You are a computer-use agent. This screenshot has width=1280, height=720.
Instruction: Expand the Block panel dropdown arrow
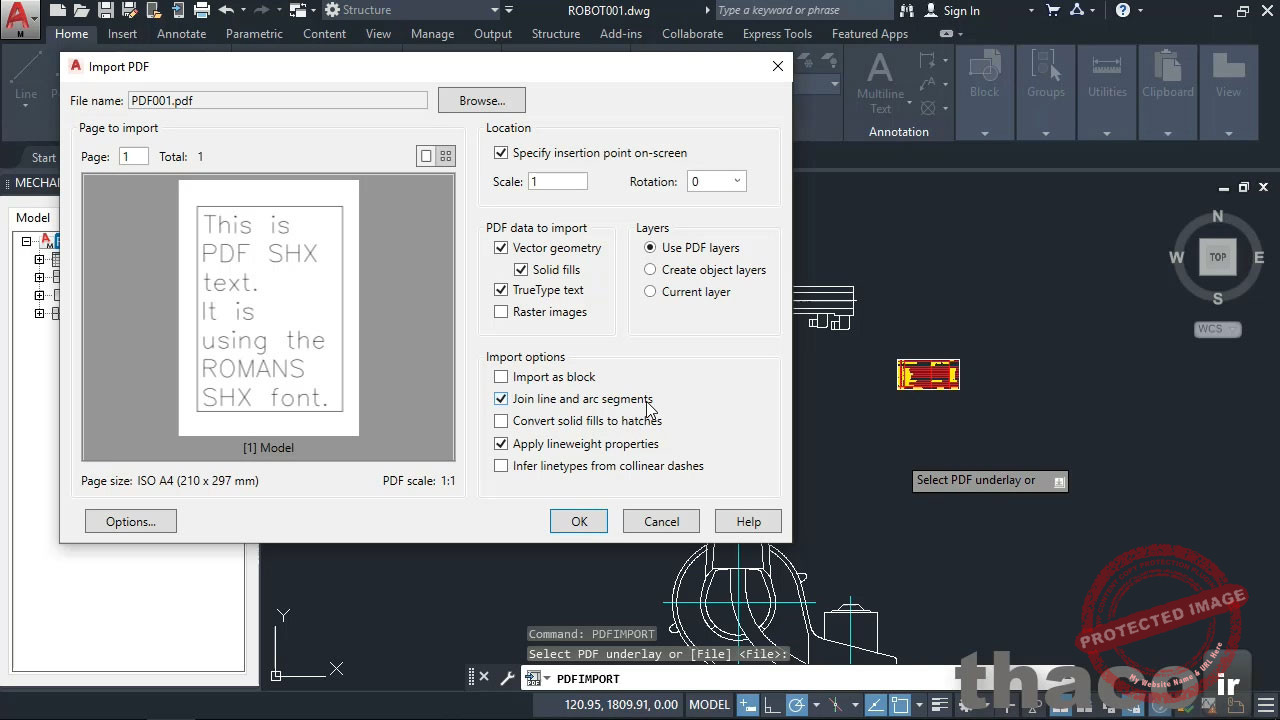pyautogui.click(x=984, y=133)
